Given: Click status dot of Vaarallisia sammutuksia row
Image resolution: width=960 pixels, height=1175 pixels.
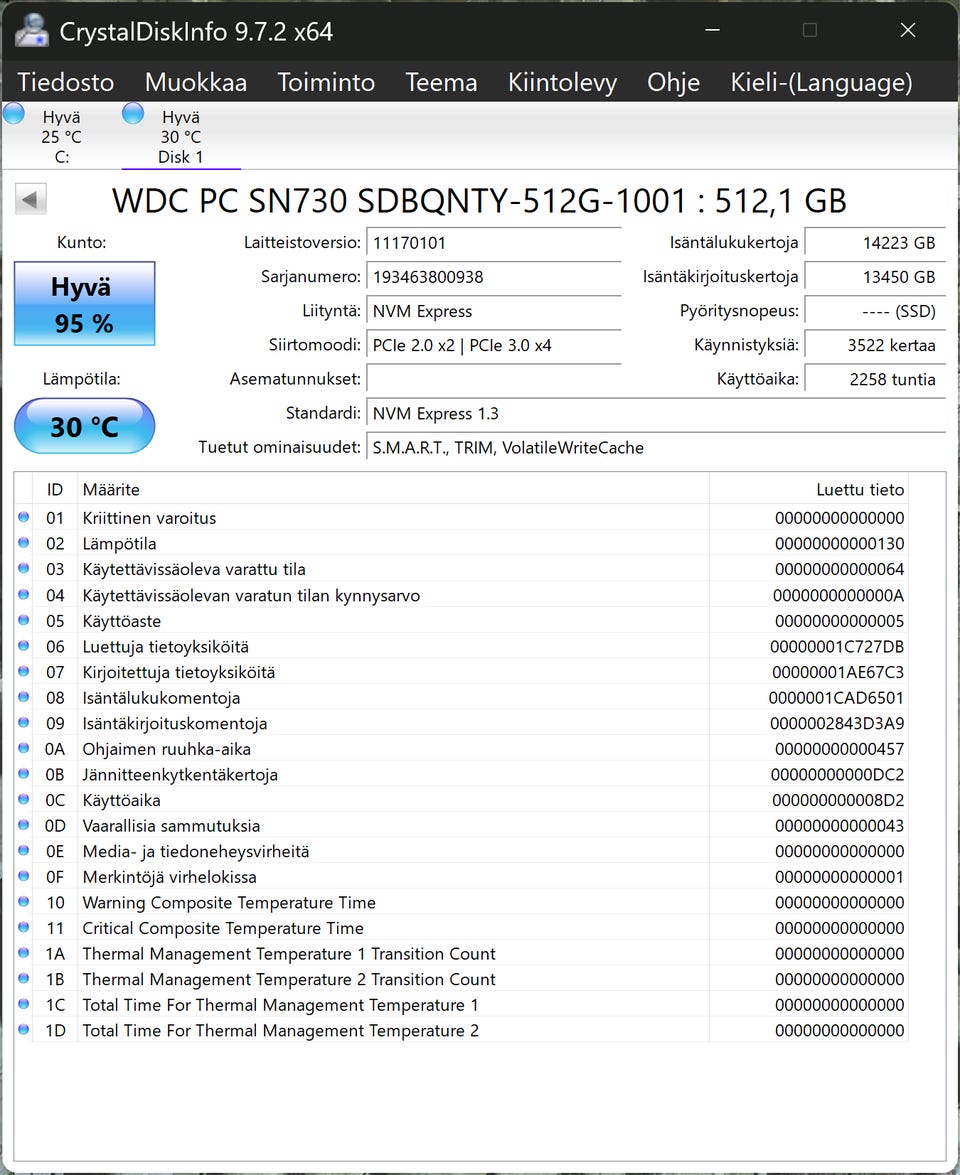Looking at the screenshot, I should (x=24, y=824).
